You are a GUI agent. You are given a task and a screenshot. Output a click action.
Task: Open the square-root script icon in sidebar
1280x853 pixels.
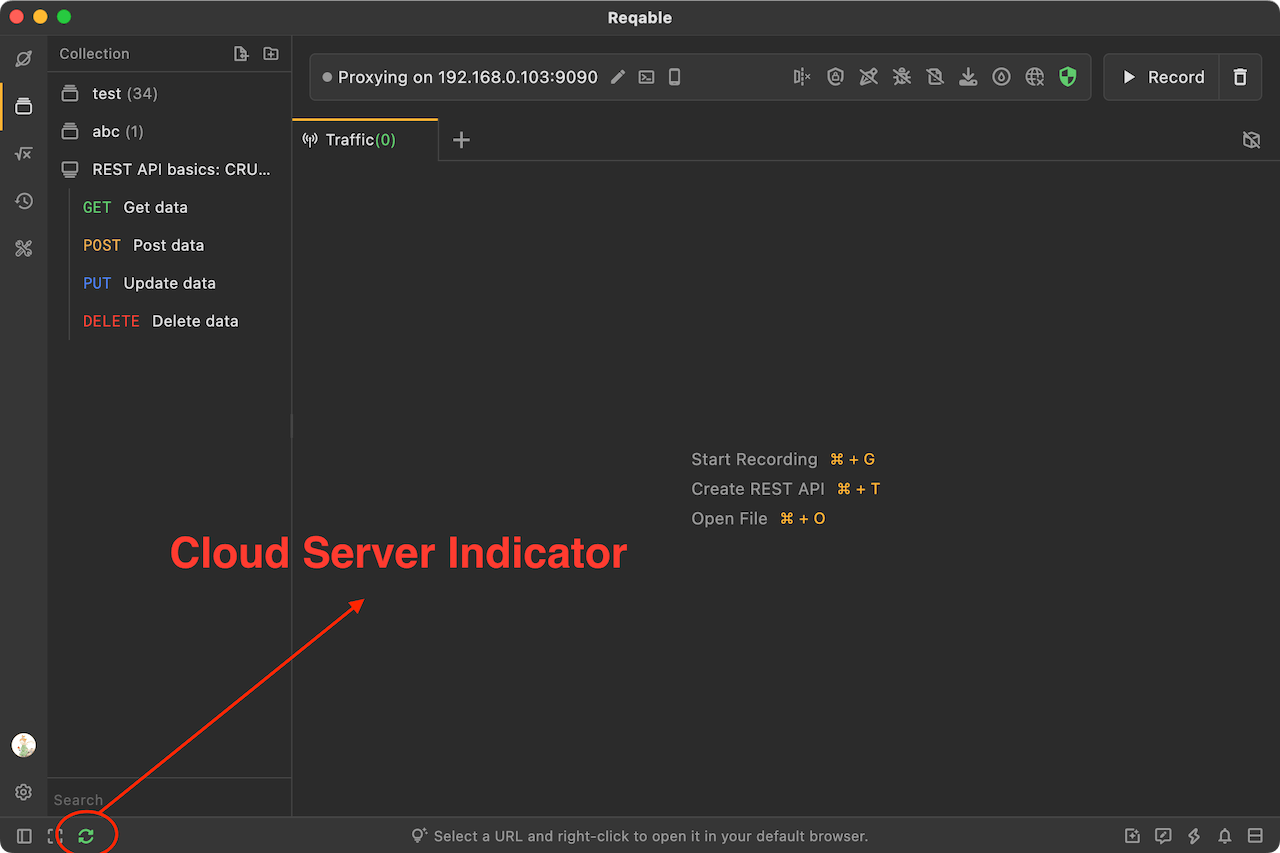pyautogui.click(x=24, y=153)
